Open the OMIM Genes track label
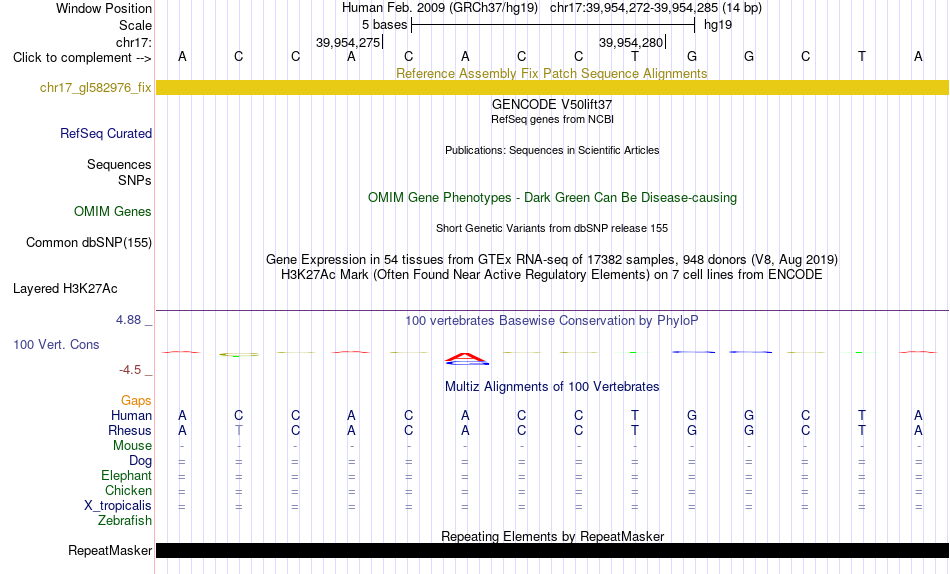Image resolution: width=950 pixels, height=574 pixels. click(x=112, y=212)
